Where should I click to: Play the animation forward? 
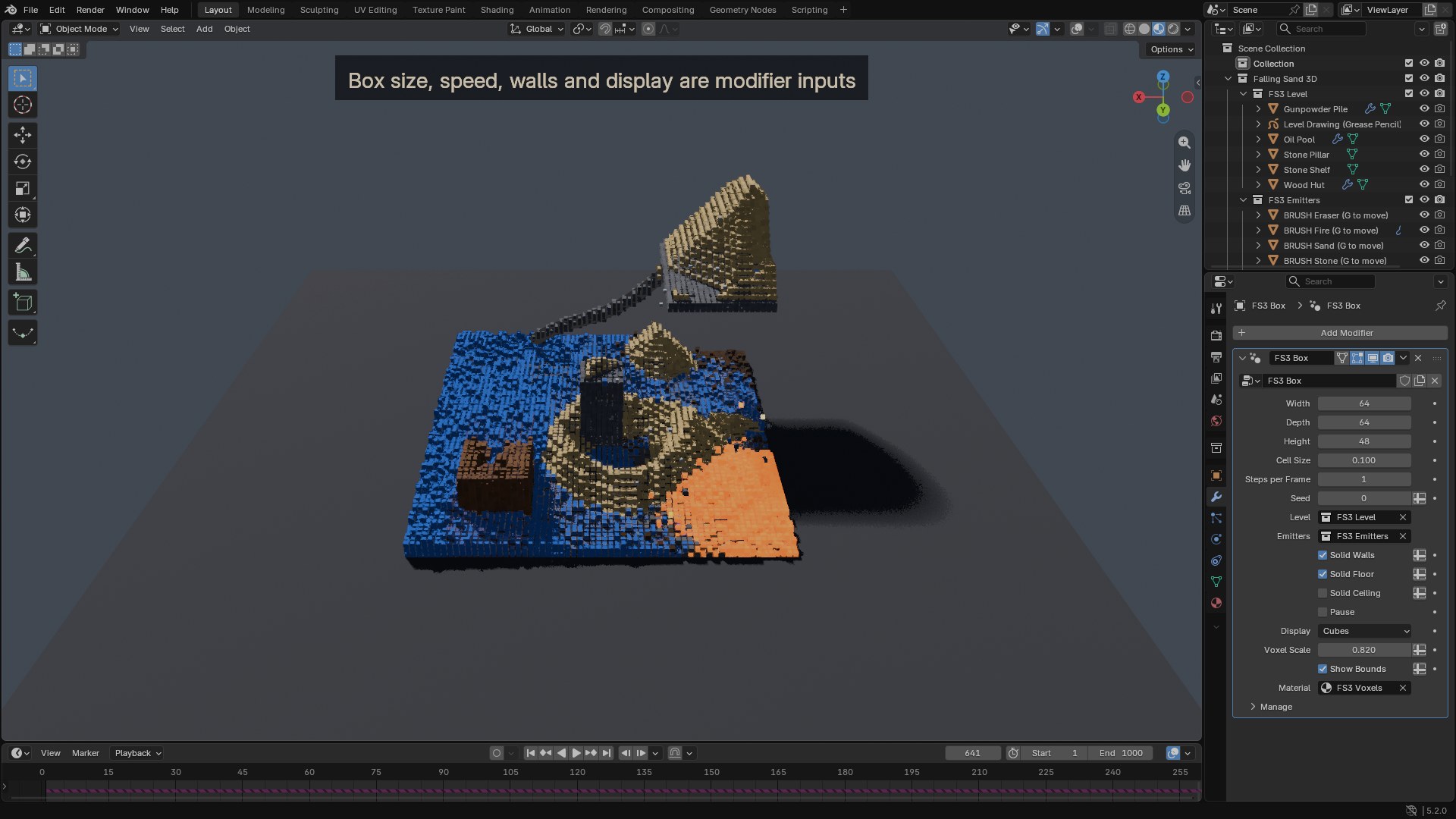tap(576, 753)
